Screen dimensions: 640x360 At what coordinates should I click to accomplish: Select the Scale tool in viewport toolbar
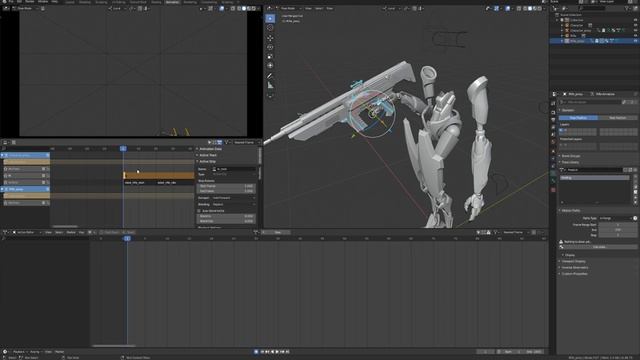pyautogui.click(x=270, y=56)
